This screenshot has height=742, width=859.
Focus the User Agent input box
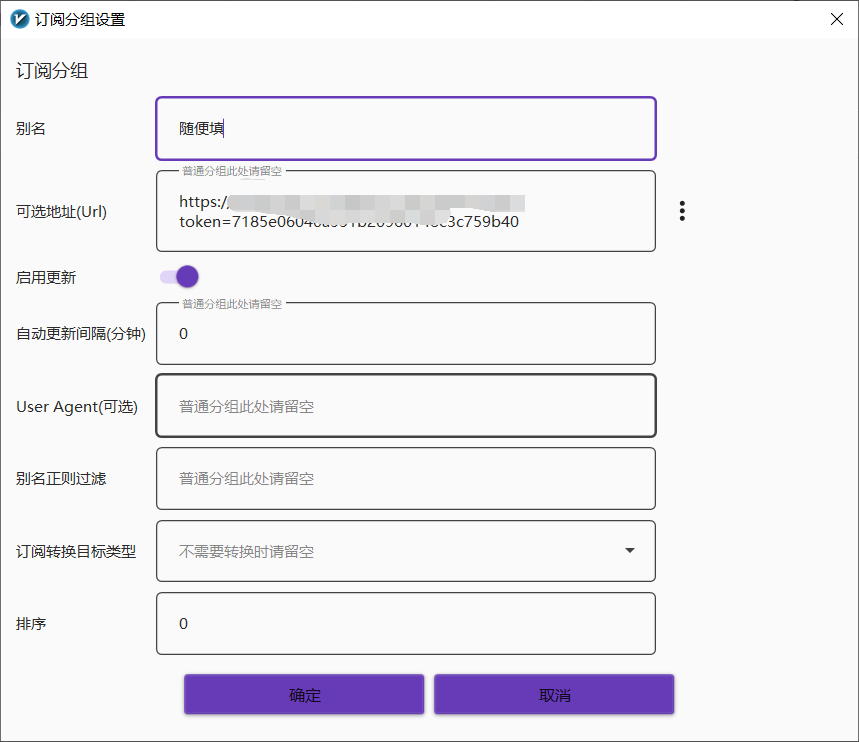[x=405, y=405]
